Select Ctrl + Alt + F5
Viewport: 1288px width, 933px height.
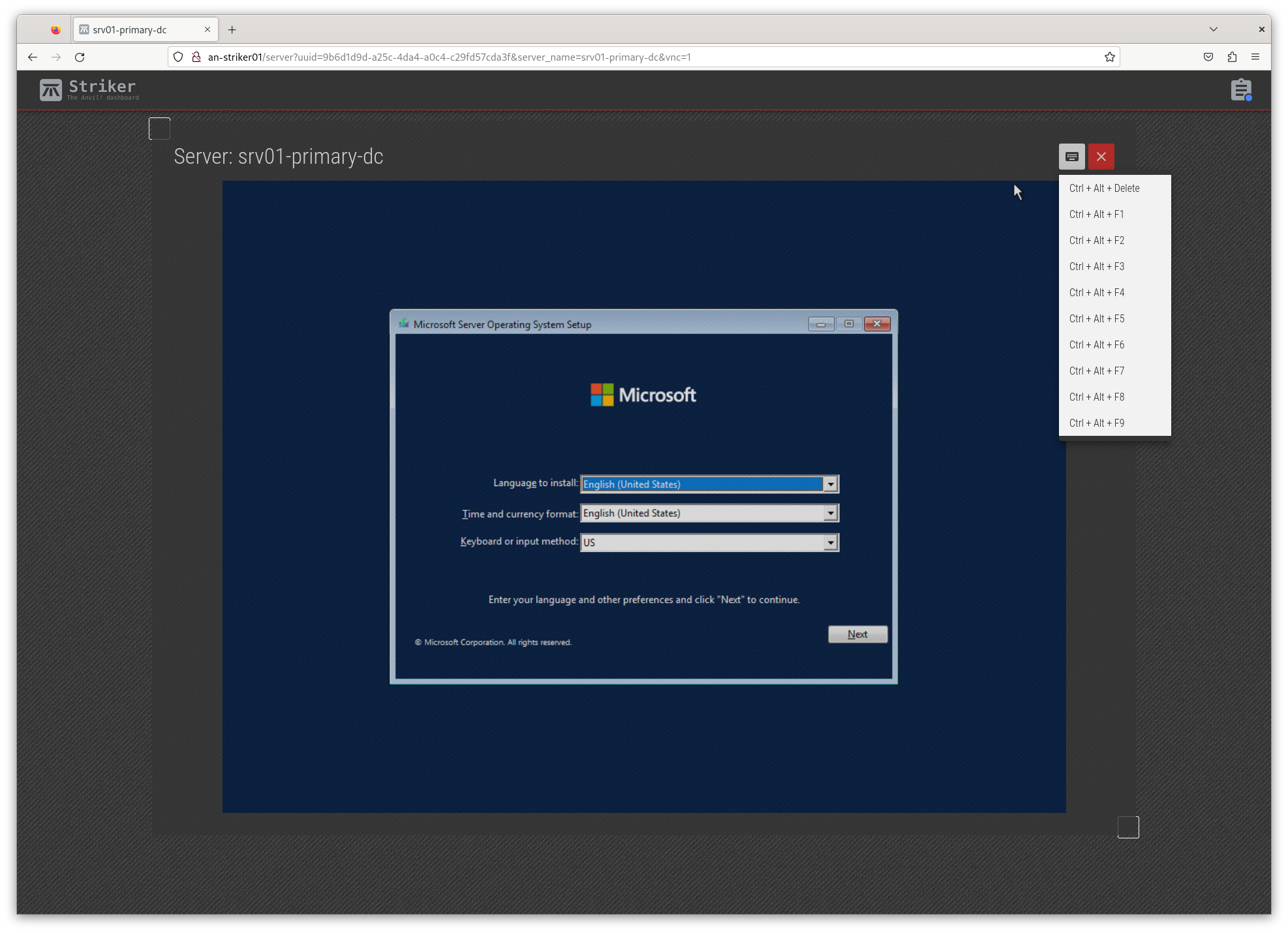point(1114,318)
